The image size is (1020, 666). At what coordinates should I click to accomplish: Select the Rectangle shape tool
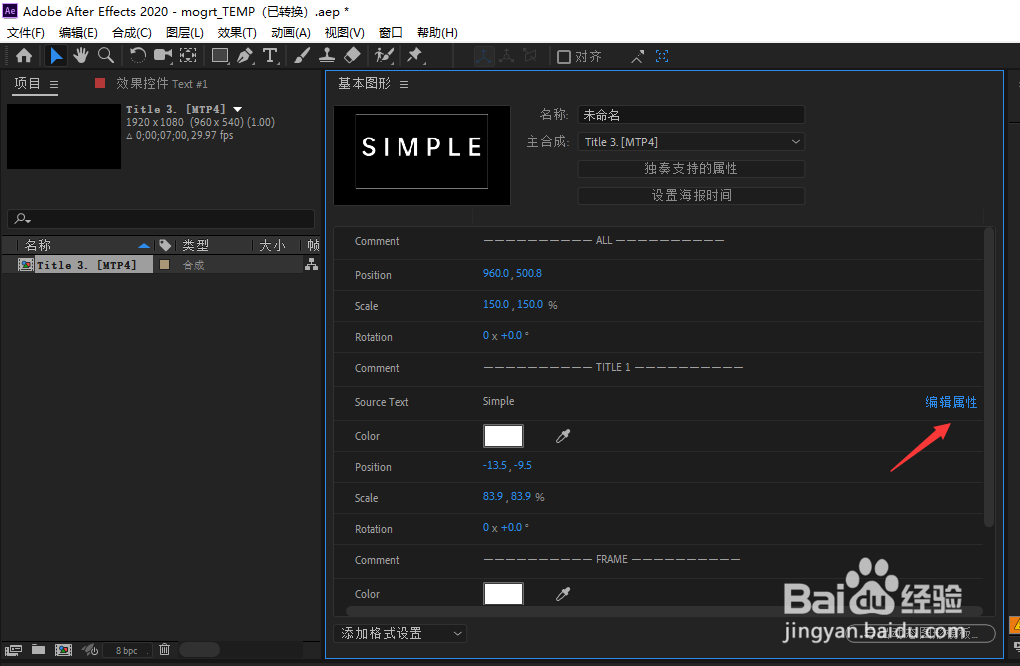point(220,56)
